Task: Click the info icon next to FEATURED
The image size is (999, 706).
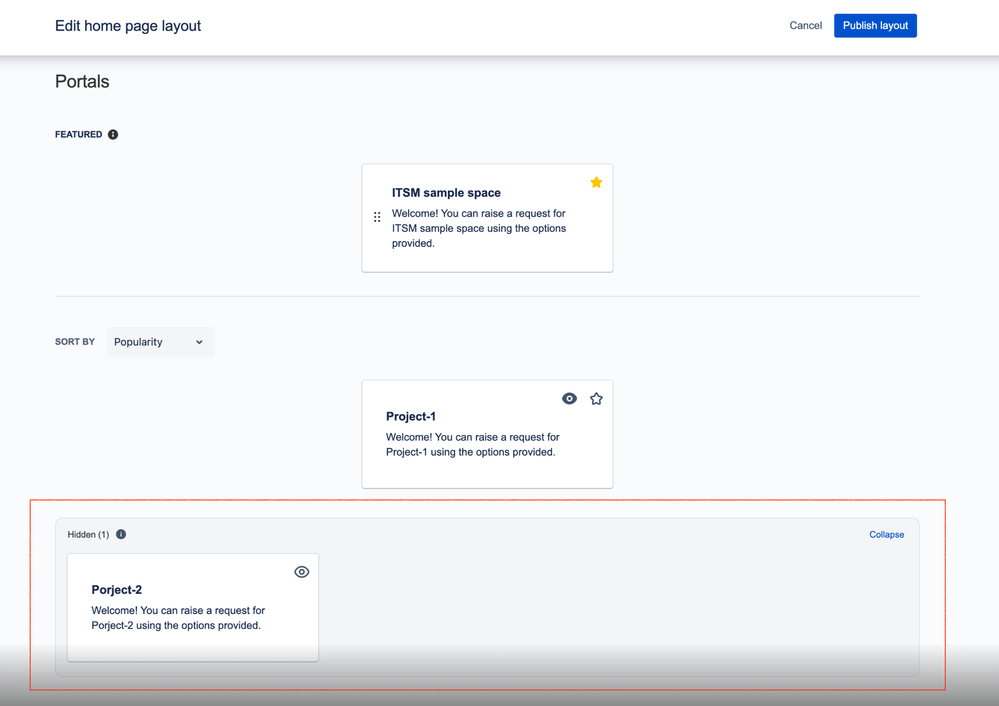Action: [x=113, y=134]
